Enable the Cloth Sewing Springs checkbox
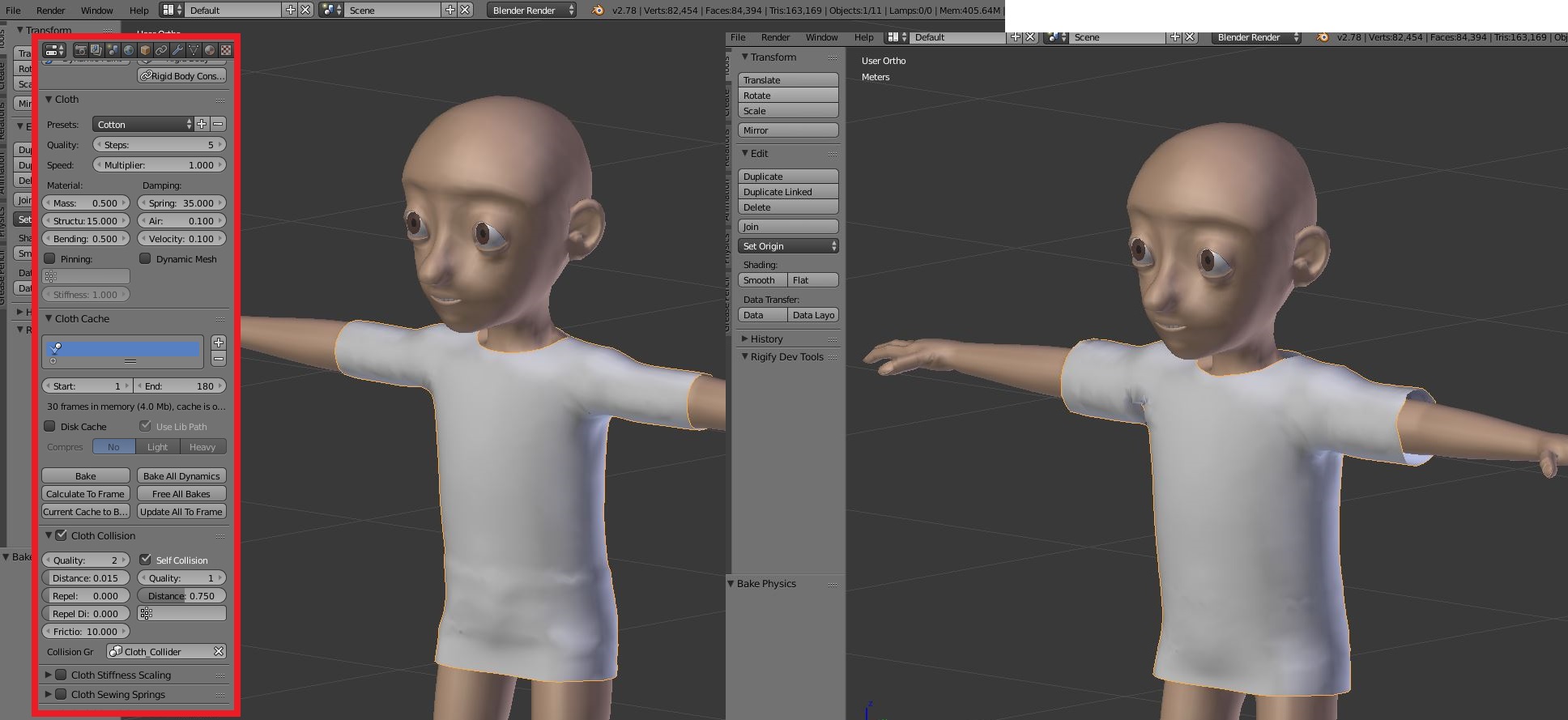The height and width of the screenshot is (720, 1568). pos(61,694)
